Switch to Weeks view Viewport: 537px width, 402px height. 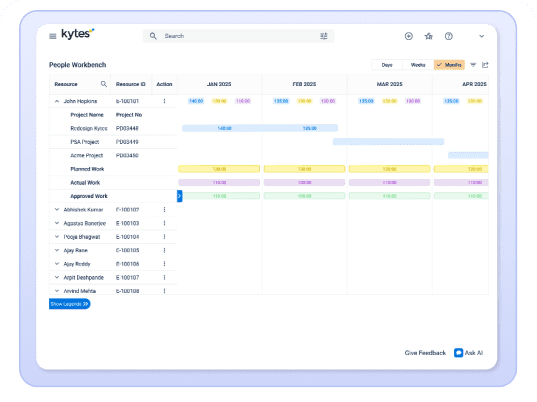418,65
